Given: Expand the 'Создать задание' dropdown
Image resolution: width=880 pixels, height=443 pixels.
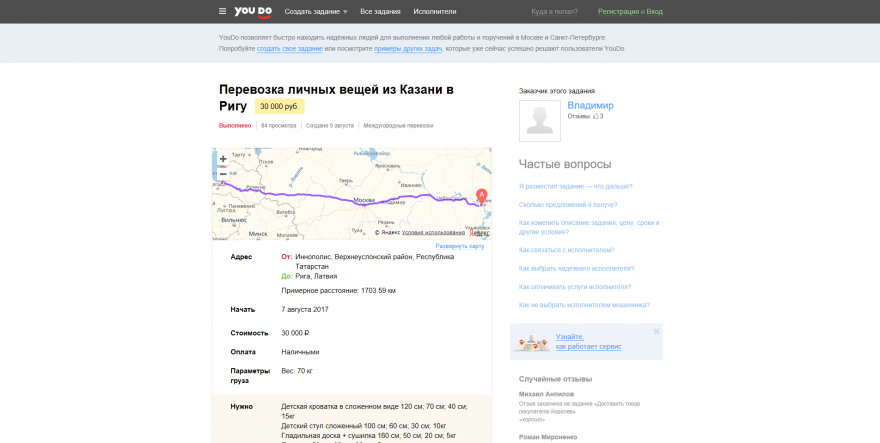Looking at the screenshot, I should point(316,12).
